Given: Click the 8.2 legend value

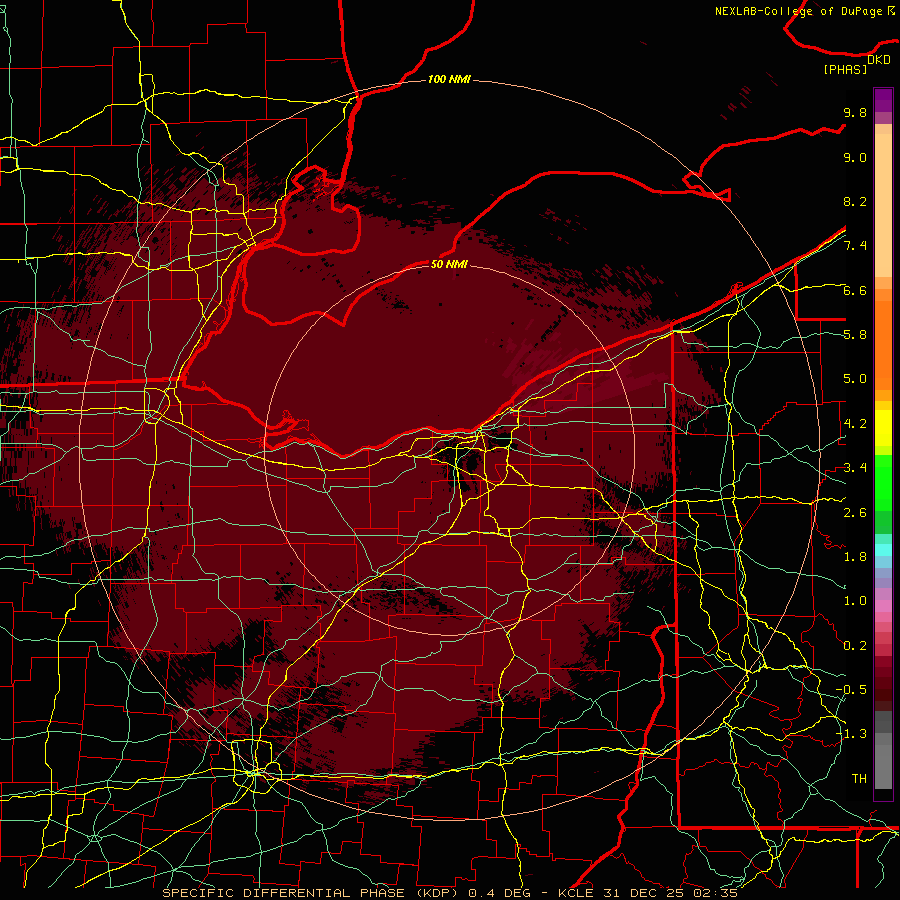Looking at the screenshot, I should pos(855,201).
